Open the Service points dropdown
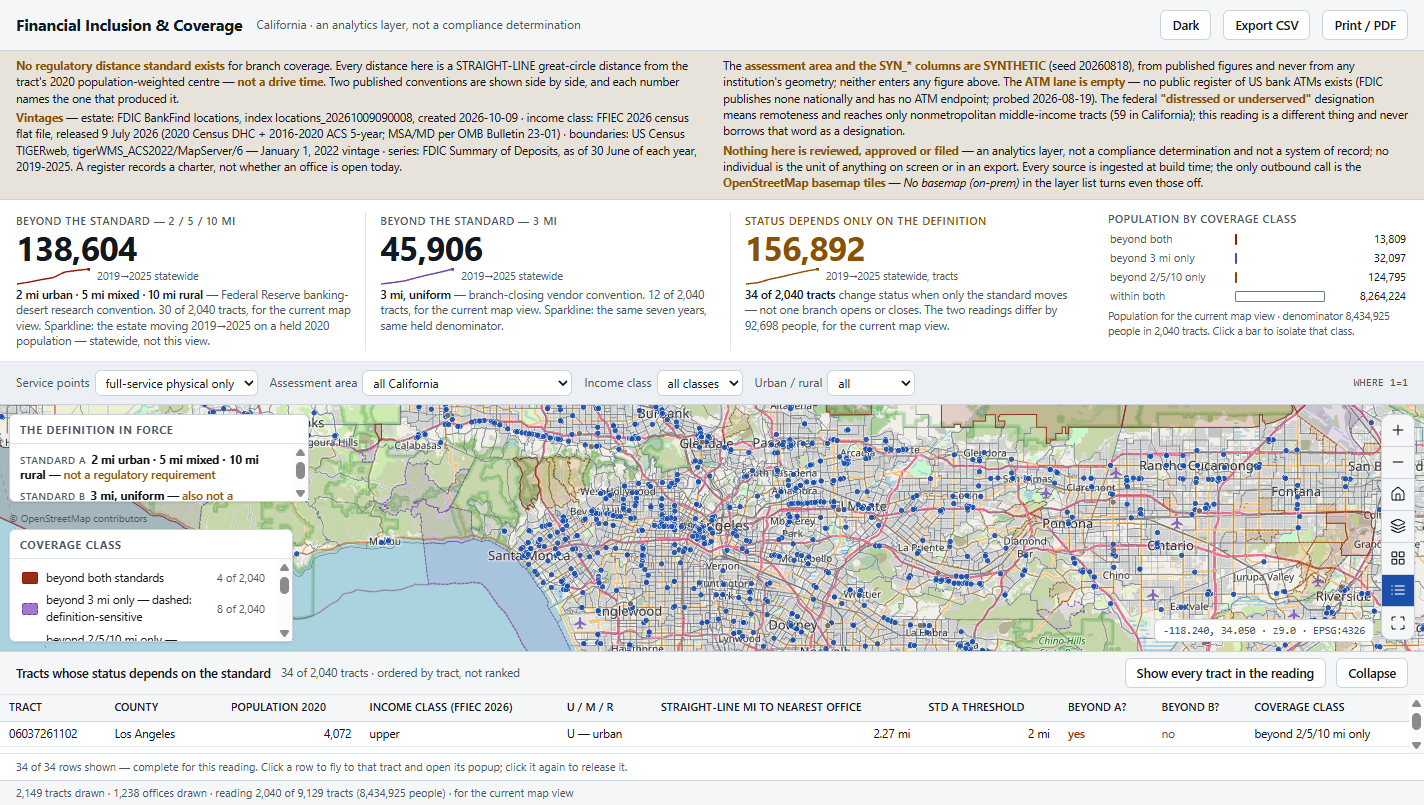Screen dimensions: 1424x805 [176, 383]
